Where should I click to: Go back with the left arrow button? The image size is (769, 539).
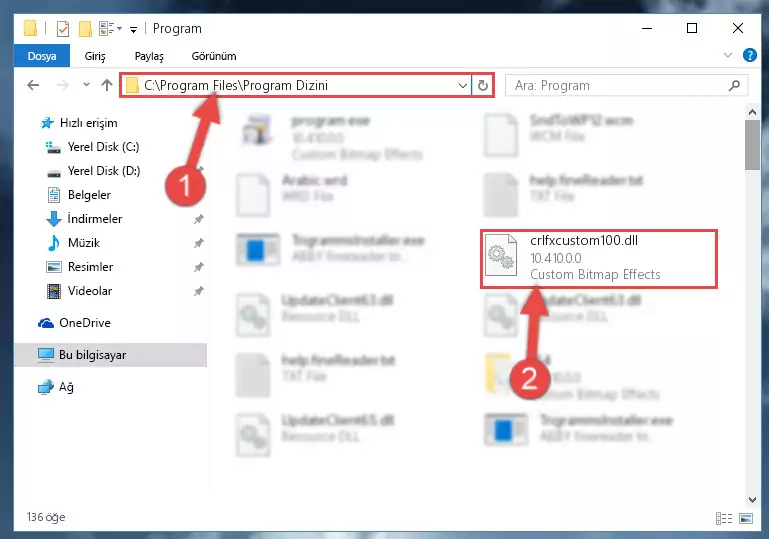click(33, 85)
